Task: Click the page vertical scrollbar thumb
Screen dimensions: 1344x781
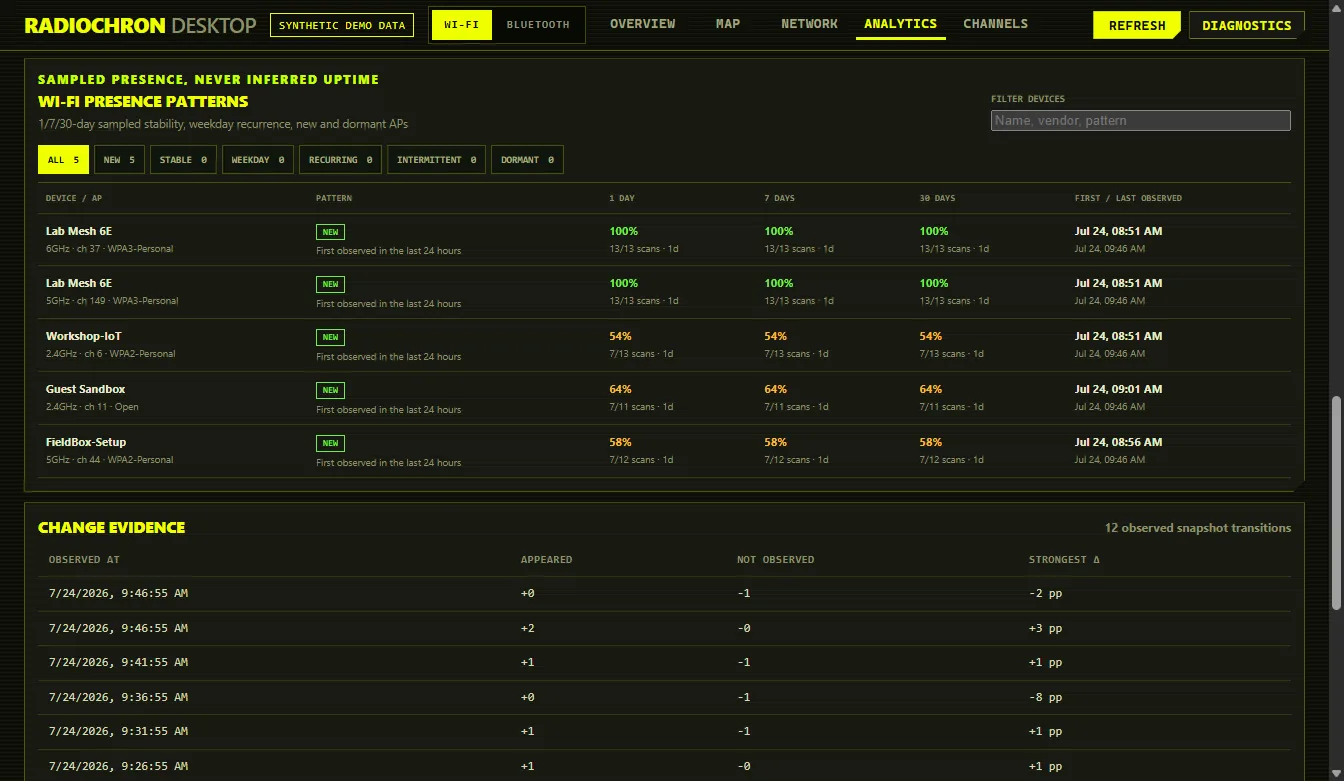Action: click(x=1337, y=502)
